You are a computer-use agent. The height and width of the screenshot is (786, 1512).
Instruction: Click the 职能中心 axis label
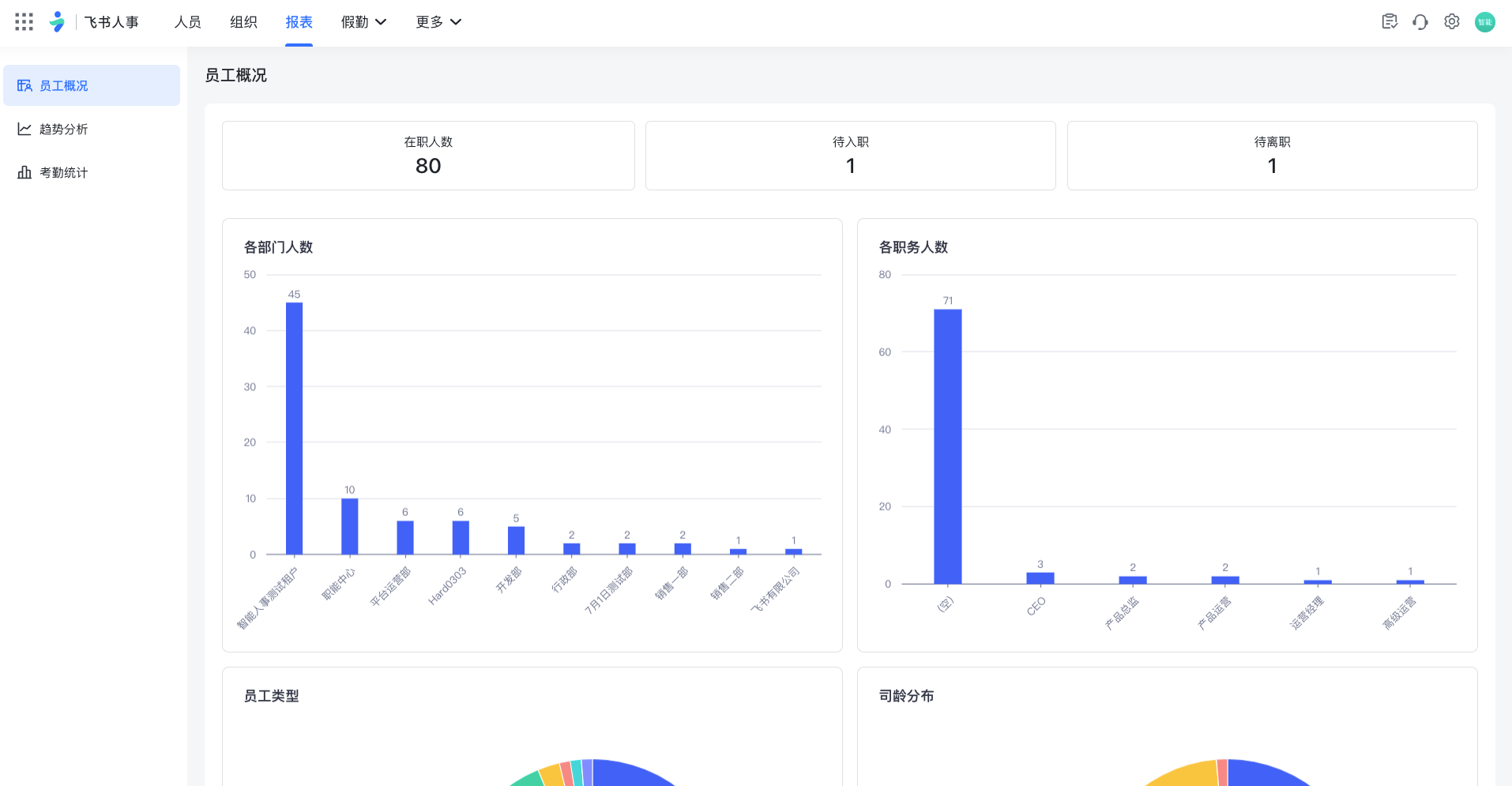pyautogui.click(x=339, y=584)
